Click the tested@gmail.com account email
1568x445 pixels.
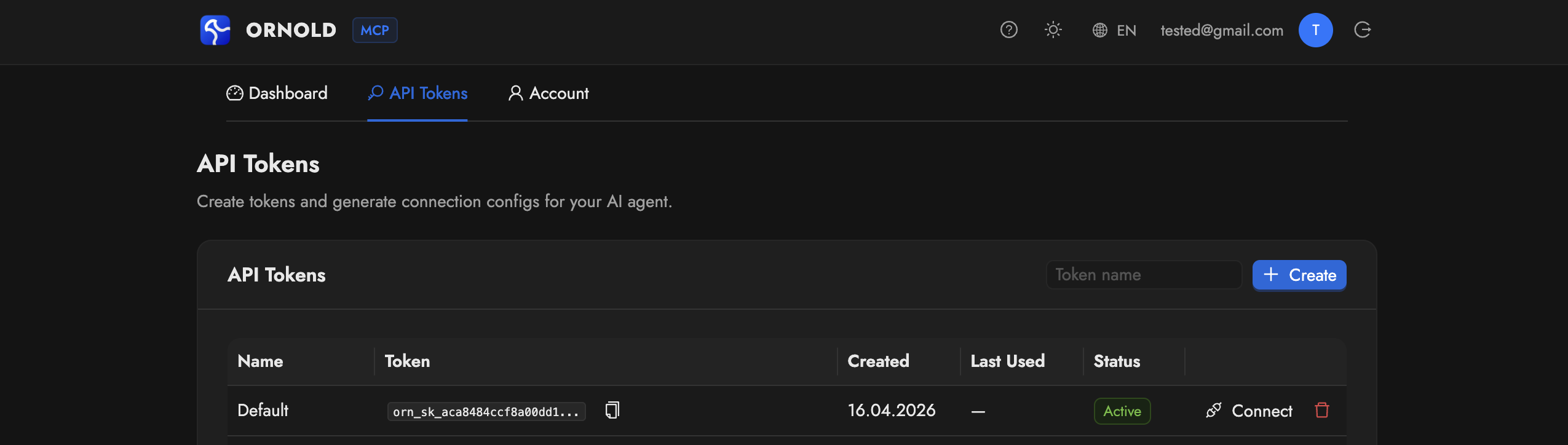[x=1221, y=30]
